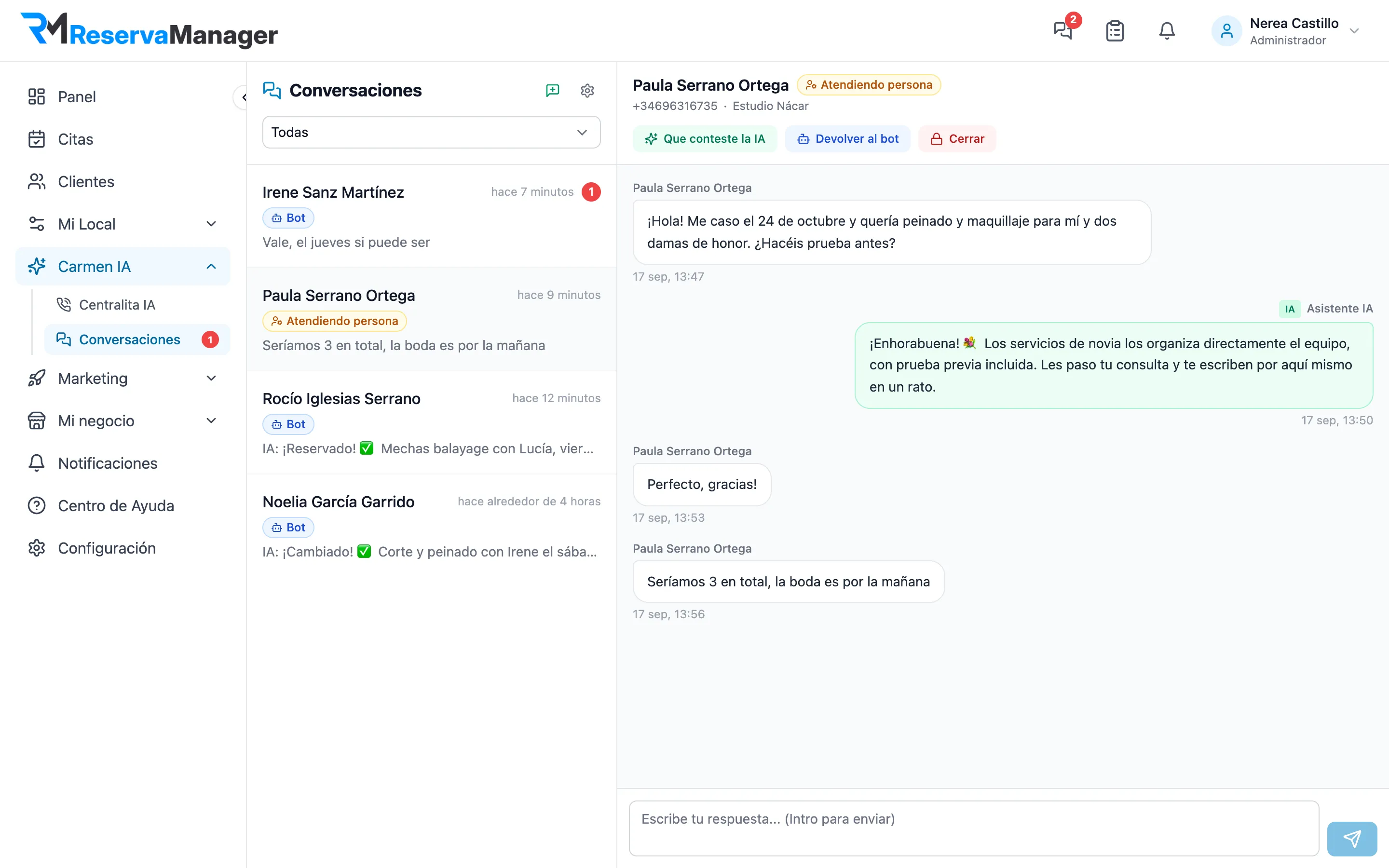Go to Citas in the sidebar
1389x868 pixels.
123,139
